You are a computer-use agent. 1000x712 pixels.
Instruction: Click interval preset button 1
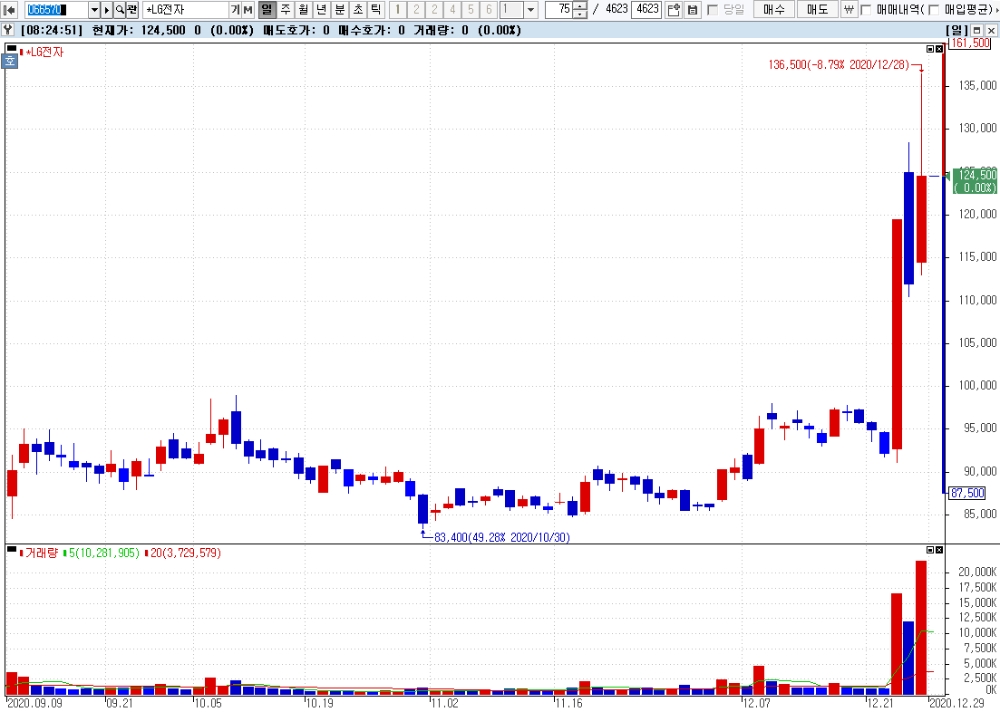397,10
